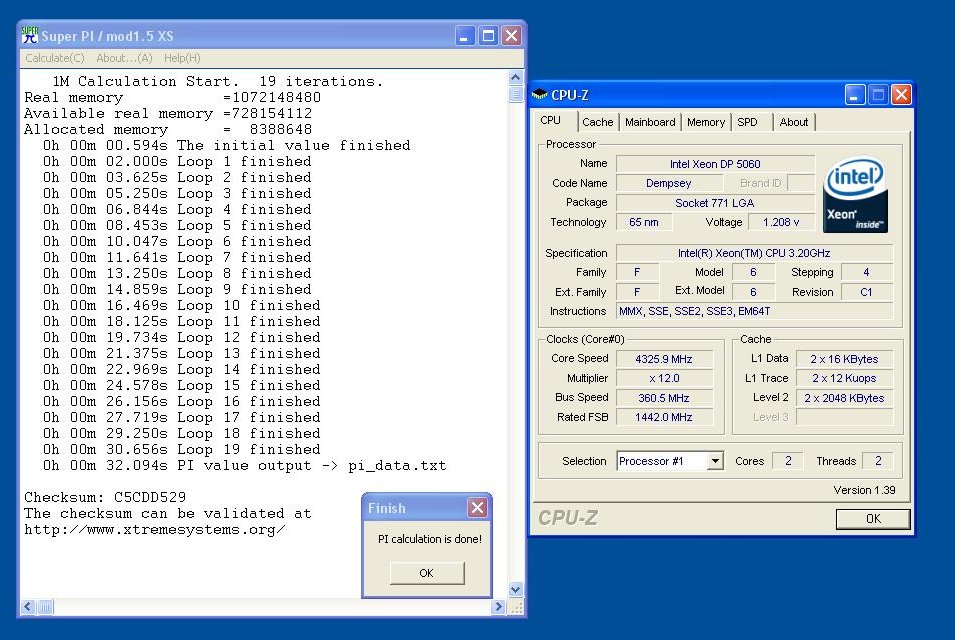
Task: Click the Technology value '65 nm'
Action: tap(644, 222)
